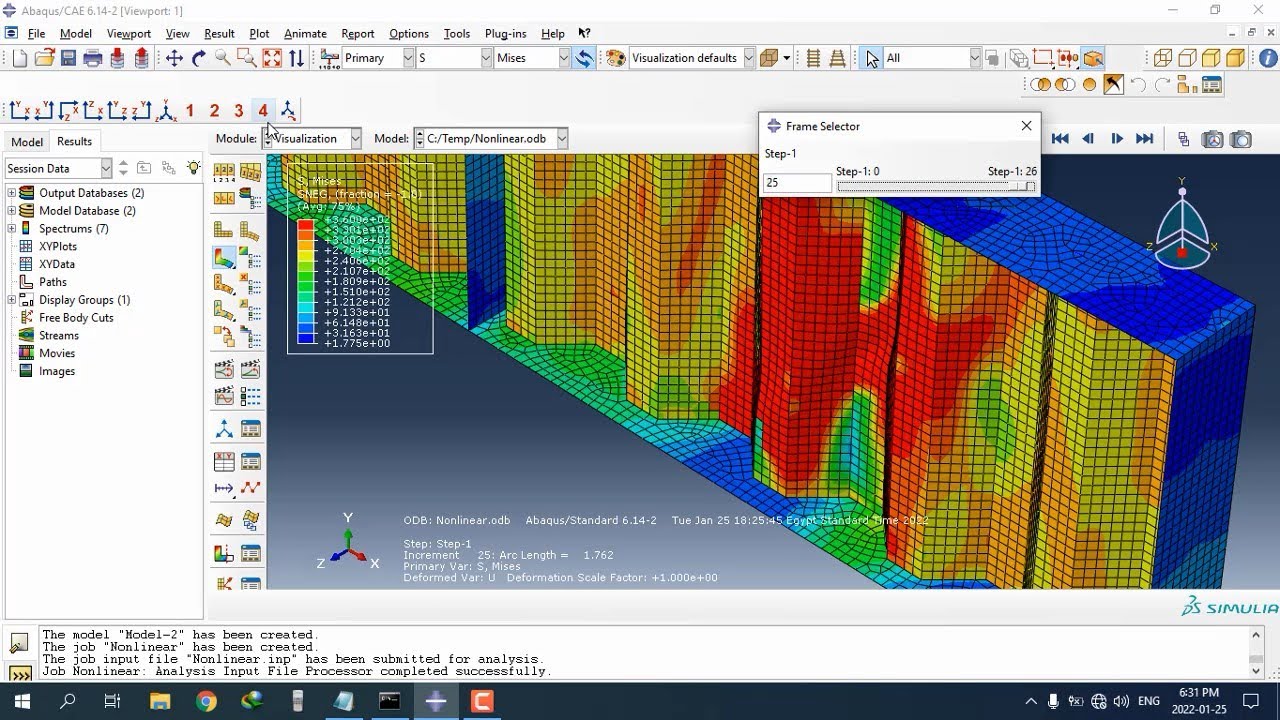The image size is (1280, 720).
Task: Print the viewport with the printer icon
Action: 93,58
